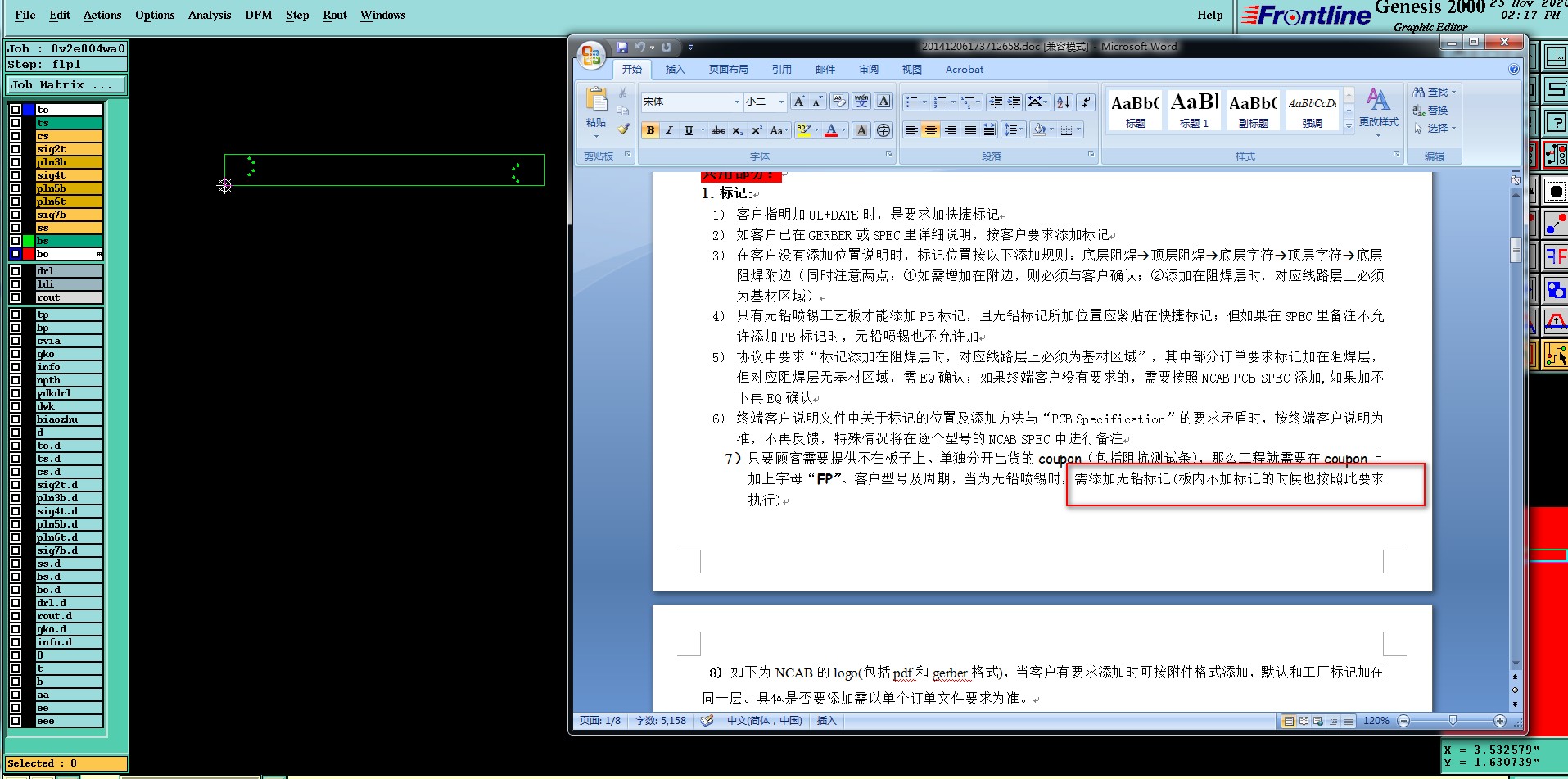Expand the styles gallery more arrow
1568x779 pixels.
pyautogui.click(x=1349, y=125)
